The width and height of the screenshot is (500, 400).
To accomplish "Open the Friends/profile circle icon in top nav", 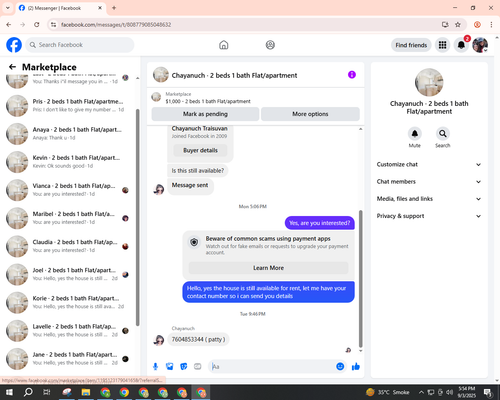I will click(270, 45).
